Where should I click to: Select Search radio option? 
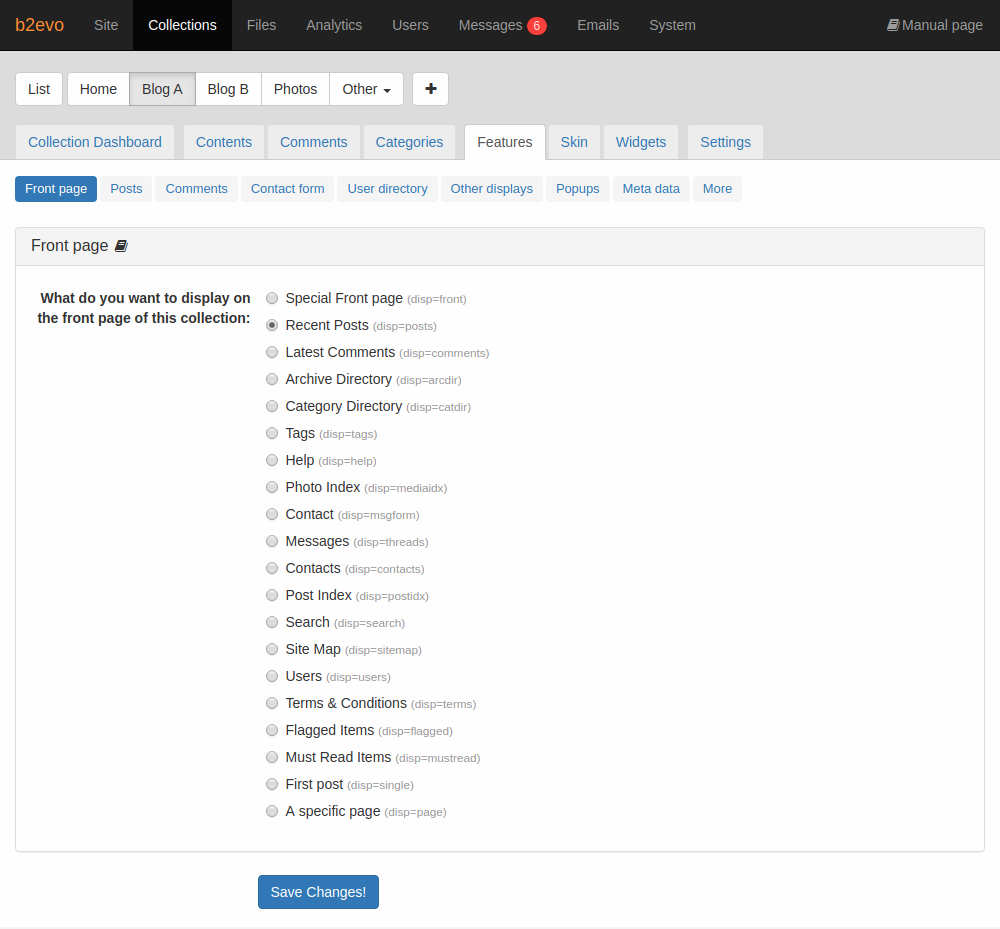point(272,622)
